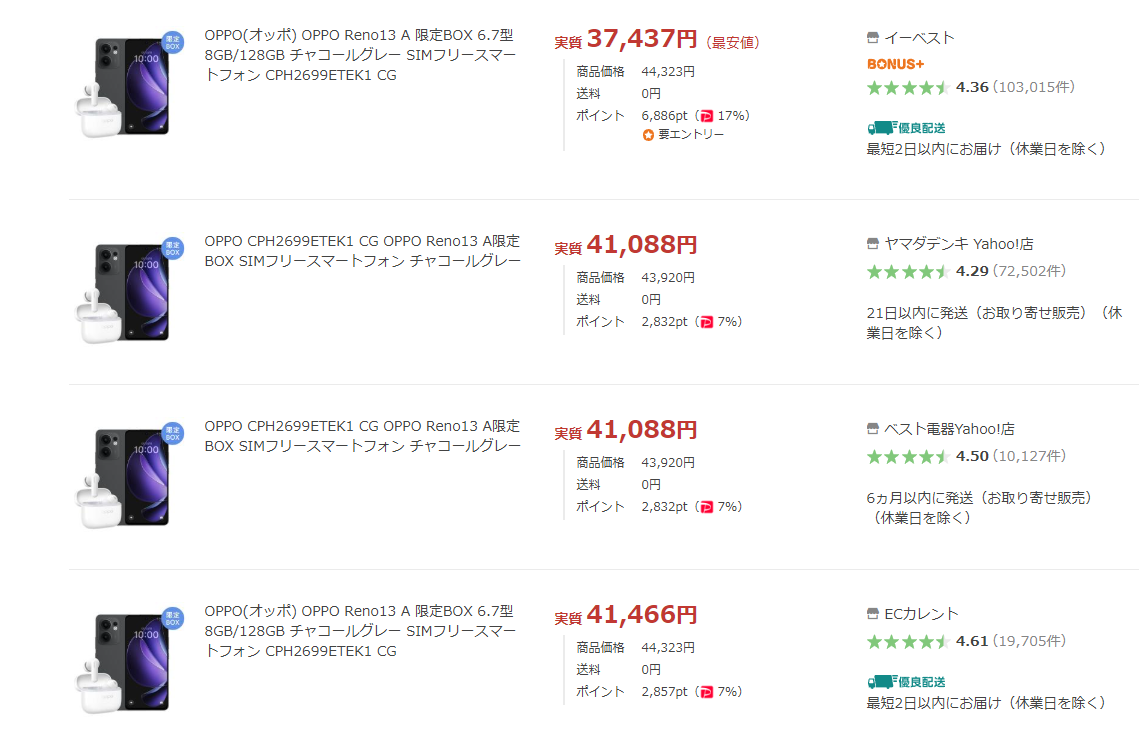Click the 実質 37,437円 lowest price
This screenshot has height=742, width=1139.
625,39
